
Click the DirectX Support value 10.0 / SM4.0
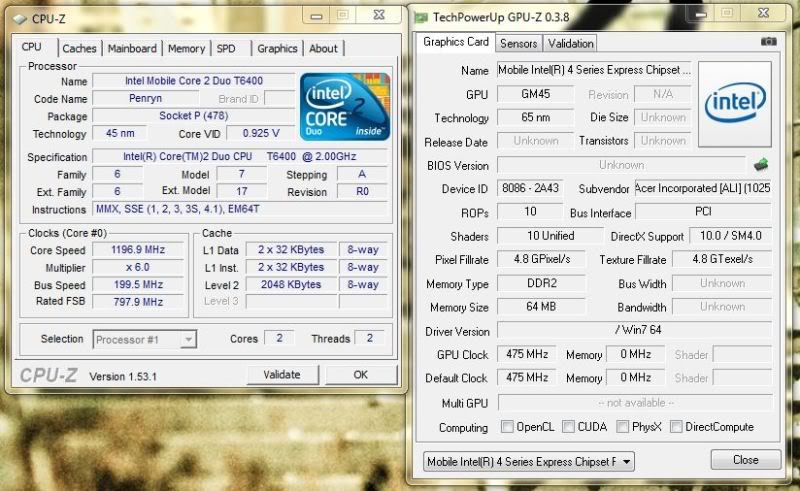[730, 236]
